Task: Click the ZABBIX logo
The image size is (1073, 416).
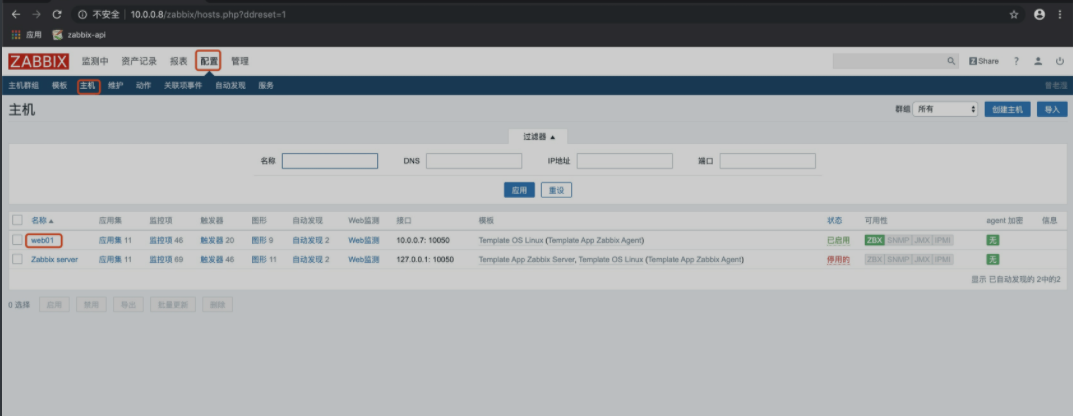Action: (39, 62)
